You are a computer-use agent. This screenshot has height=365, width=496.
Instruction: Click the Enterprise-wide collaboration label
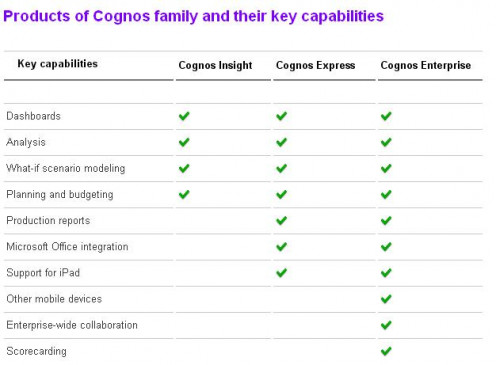click(x=72, y=325)
